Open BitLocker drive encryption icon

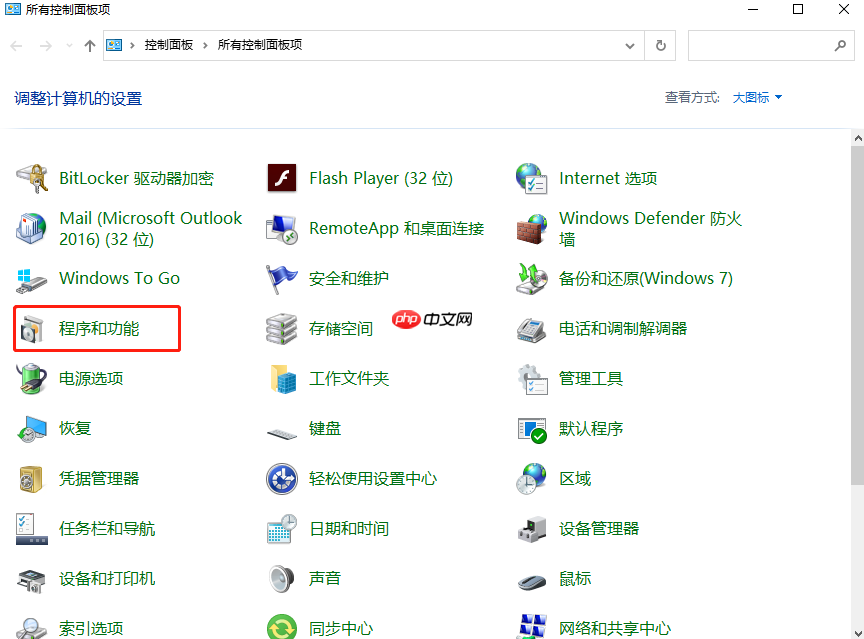32,178
